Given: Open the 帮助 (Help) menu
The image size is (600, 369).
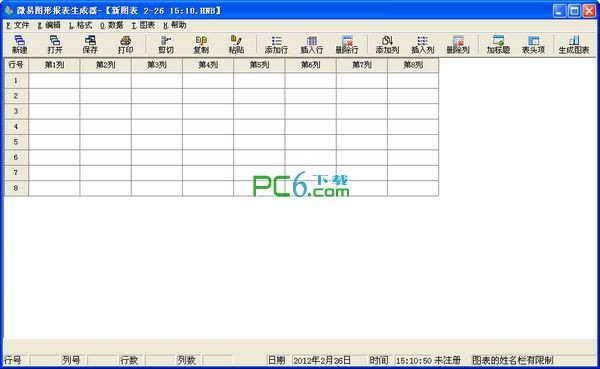Looking at the screenshot, I should pyautogui.click(x=174, y=25).
